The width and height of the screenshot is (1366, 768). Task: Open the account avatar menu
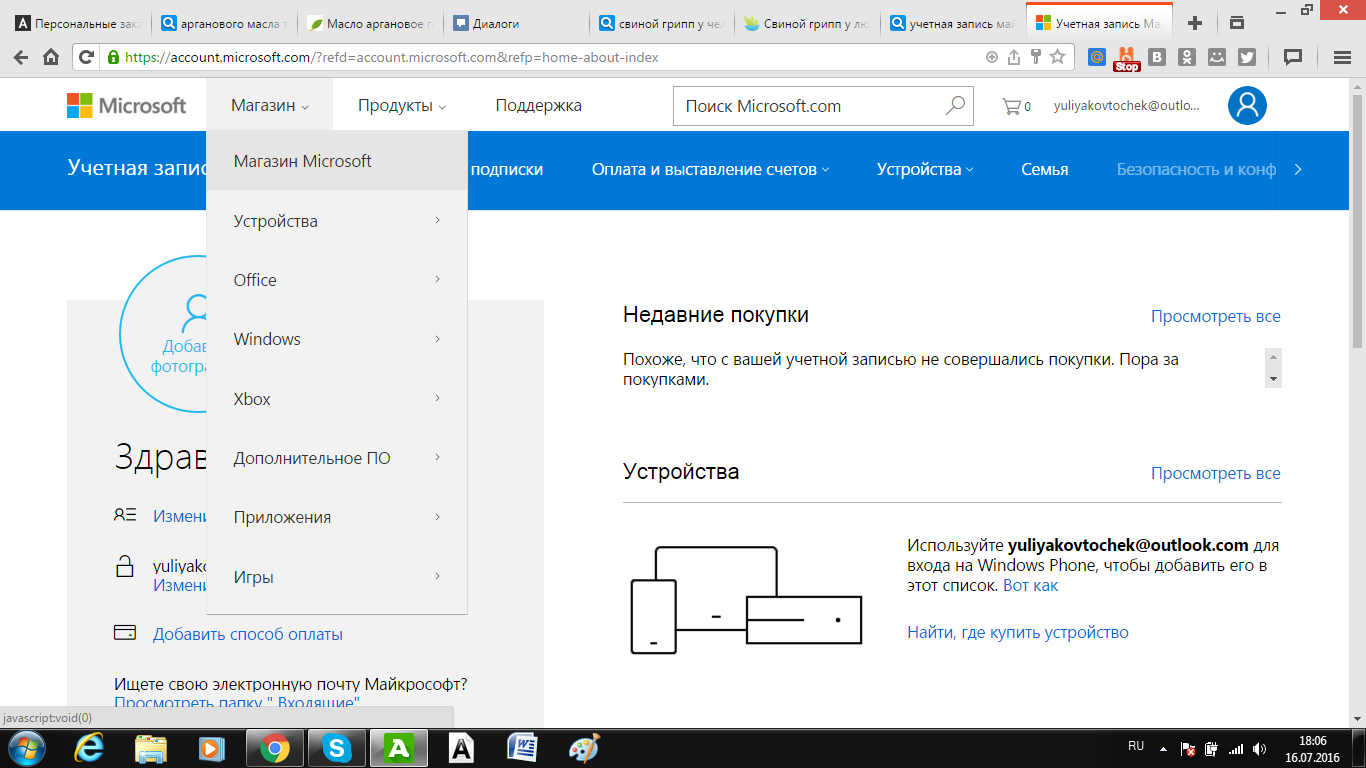[1247, 106]
